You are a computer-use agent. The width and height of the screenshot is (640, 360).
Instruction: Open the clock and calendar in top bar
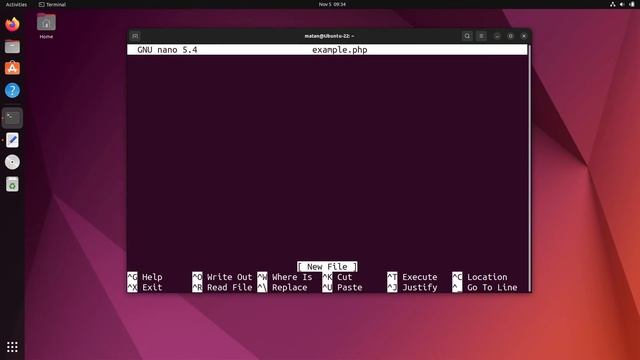pyautogui.click(x=332, y=4)
